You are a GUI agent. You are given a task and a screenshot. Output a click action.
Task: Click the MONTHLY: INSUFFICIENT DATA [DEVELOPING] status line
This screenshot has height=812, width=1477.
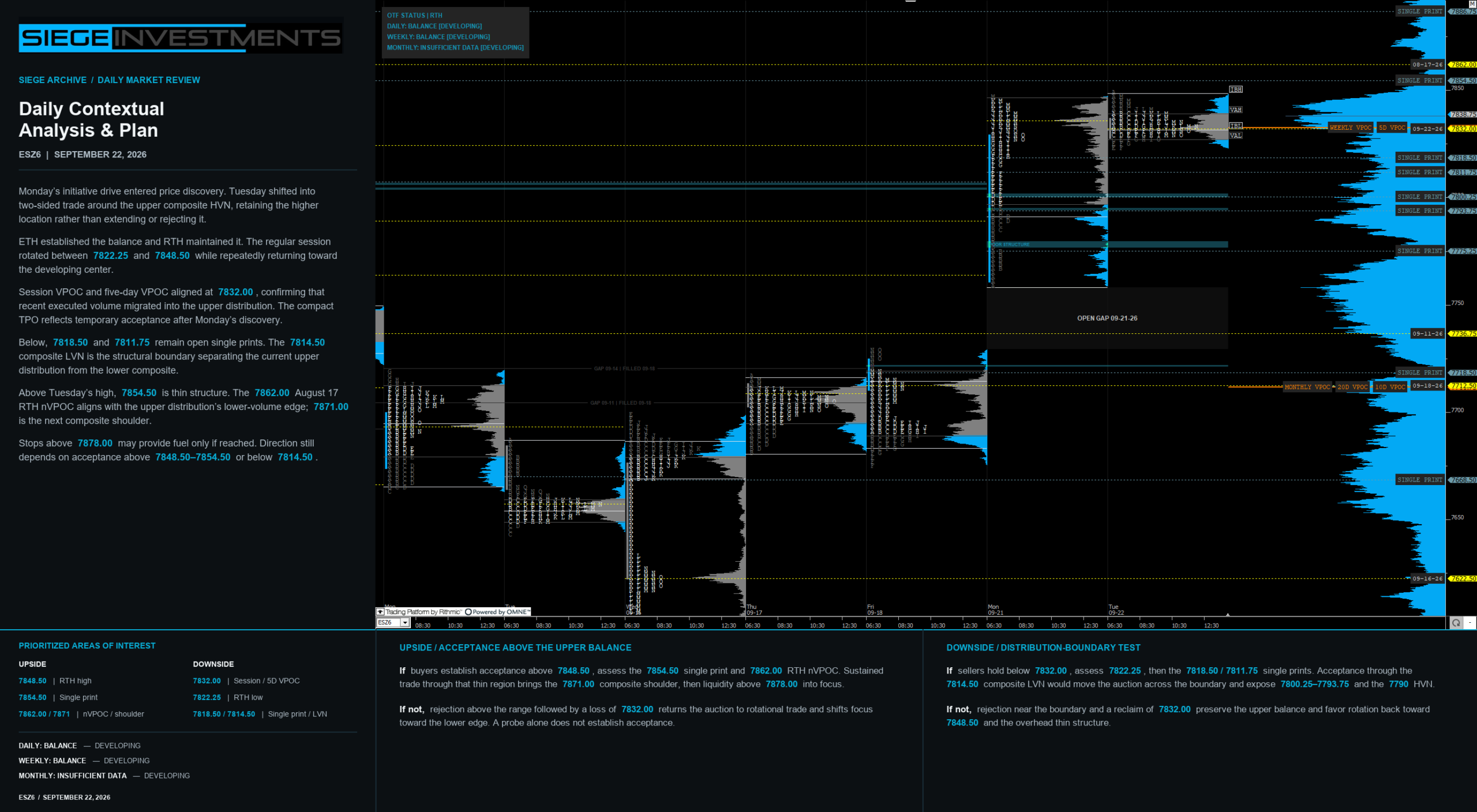point(455,48)
